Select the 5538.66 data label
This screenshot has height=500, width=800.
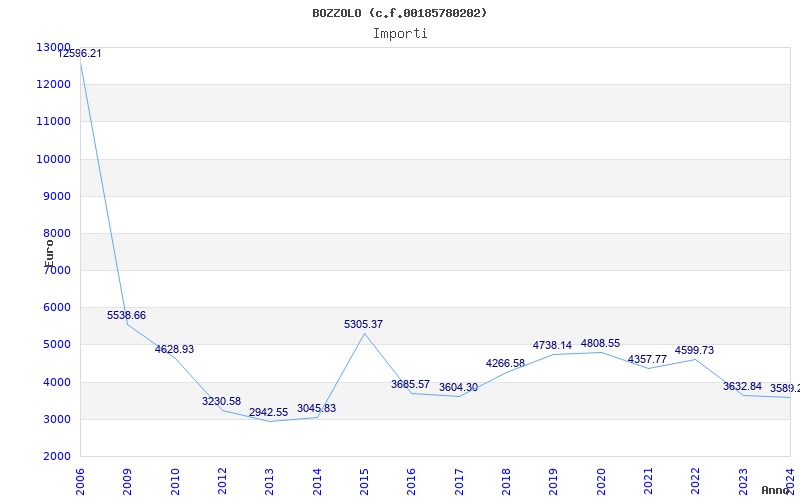tap(127, 315)
